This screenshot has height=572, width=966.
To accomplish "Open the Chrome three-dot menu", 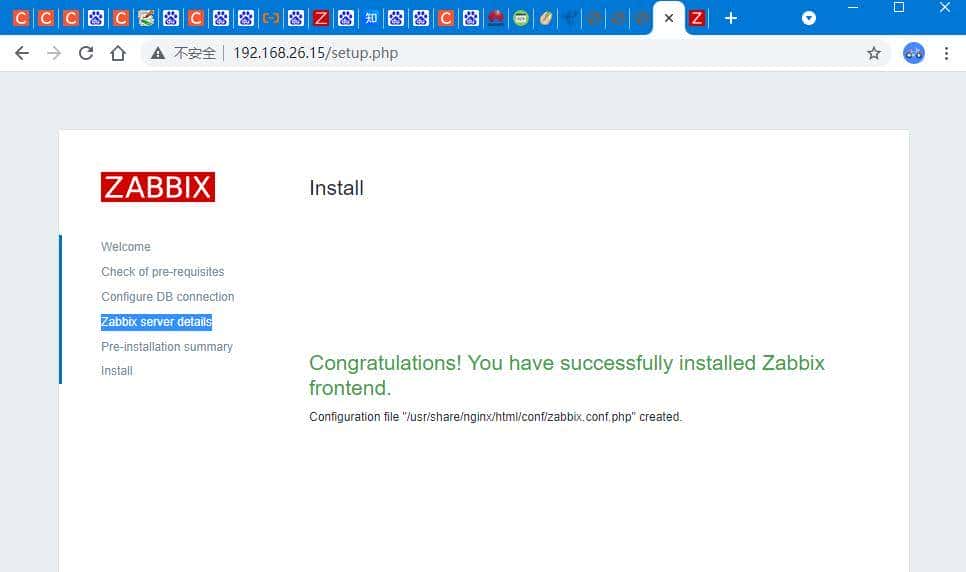I will tap(946, 53).
